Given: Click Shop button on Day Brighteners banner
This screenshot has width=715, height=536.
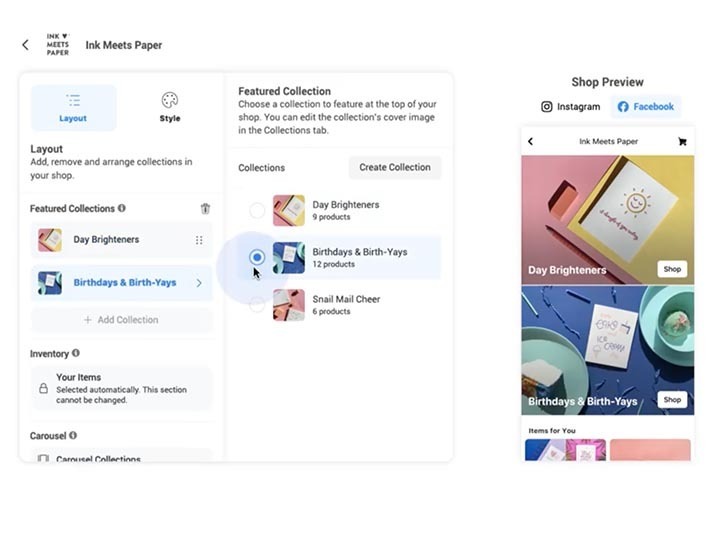Looking at the screenshot, I should (672, 269).
